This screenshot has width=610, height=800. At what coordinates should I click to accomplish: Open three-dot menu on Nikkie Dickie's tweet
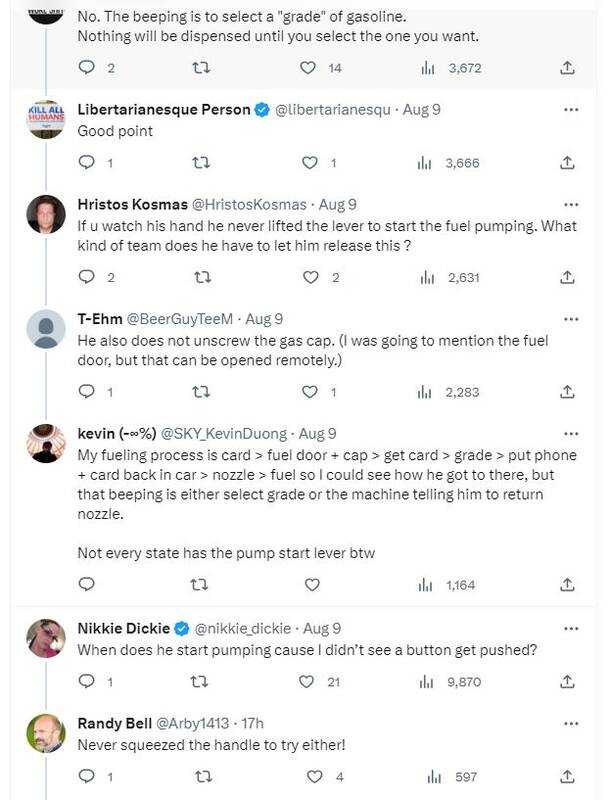click(571, 628)
